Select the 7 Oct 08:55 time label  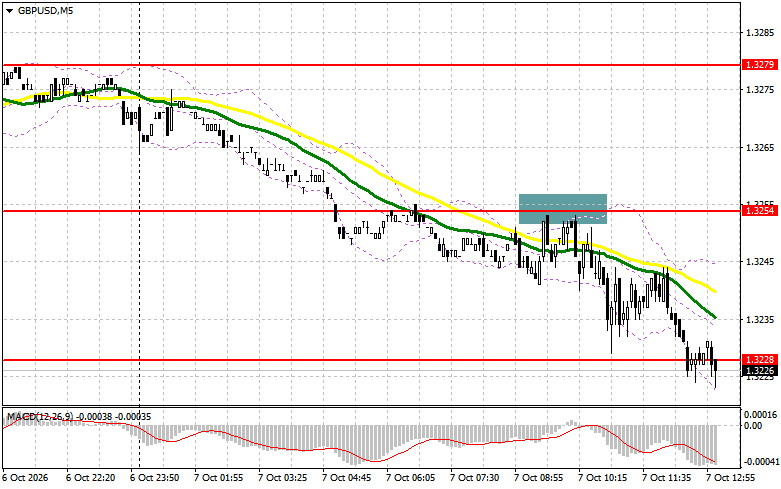539,478
